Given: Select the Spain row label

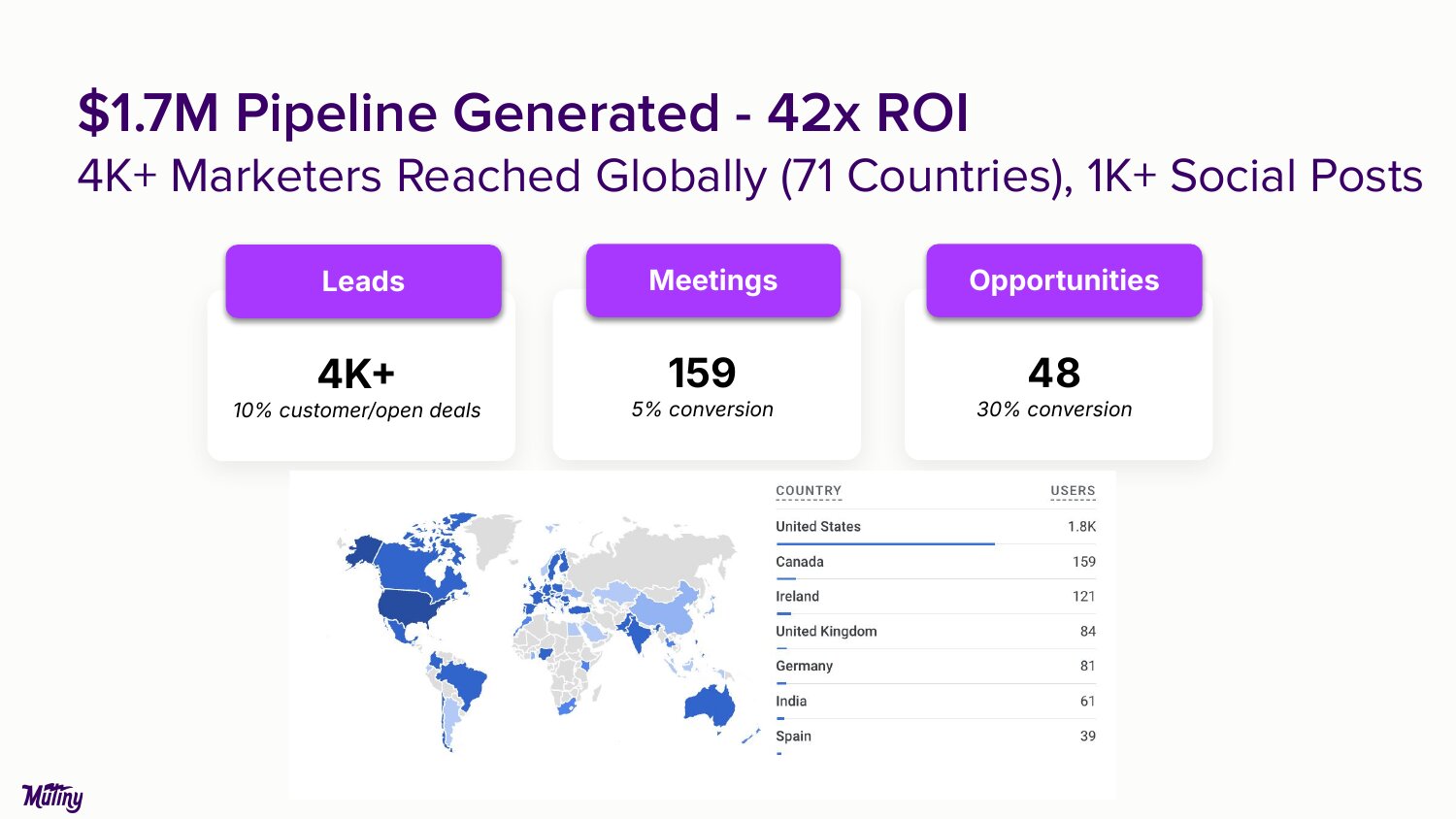Looking at the screenshot, I should tap(793, 737).
